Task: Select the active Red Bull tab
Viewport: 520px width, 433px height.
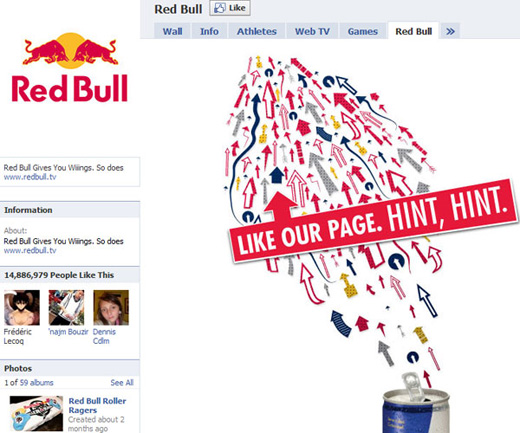Action: [x=413, y=31]
